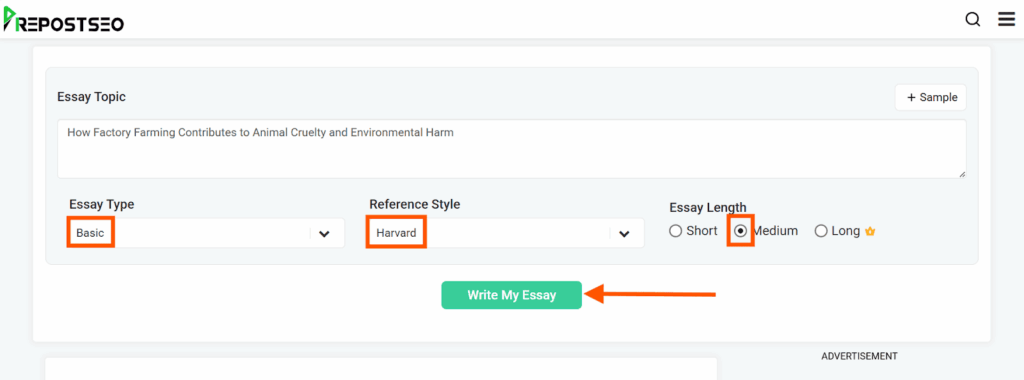Click the Essay Topic heading label
1024x380 pixels.
coord(91,97)
